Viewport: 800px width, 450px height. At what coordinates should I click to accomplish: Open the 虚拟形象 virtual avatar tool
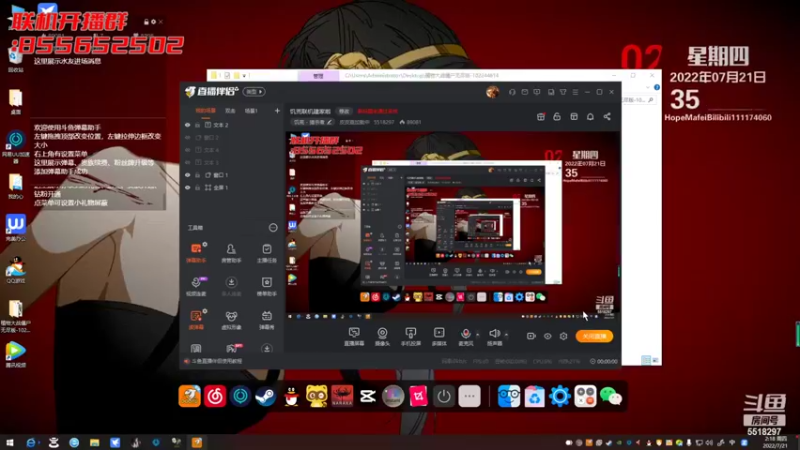click(x=231, y=320)
